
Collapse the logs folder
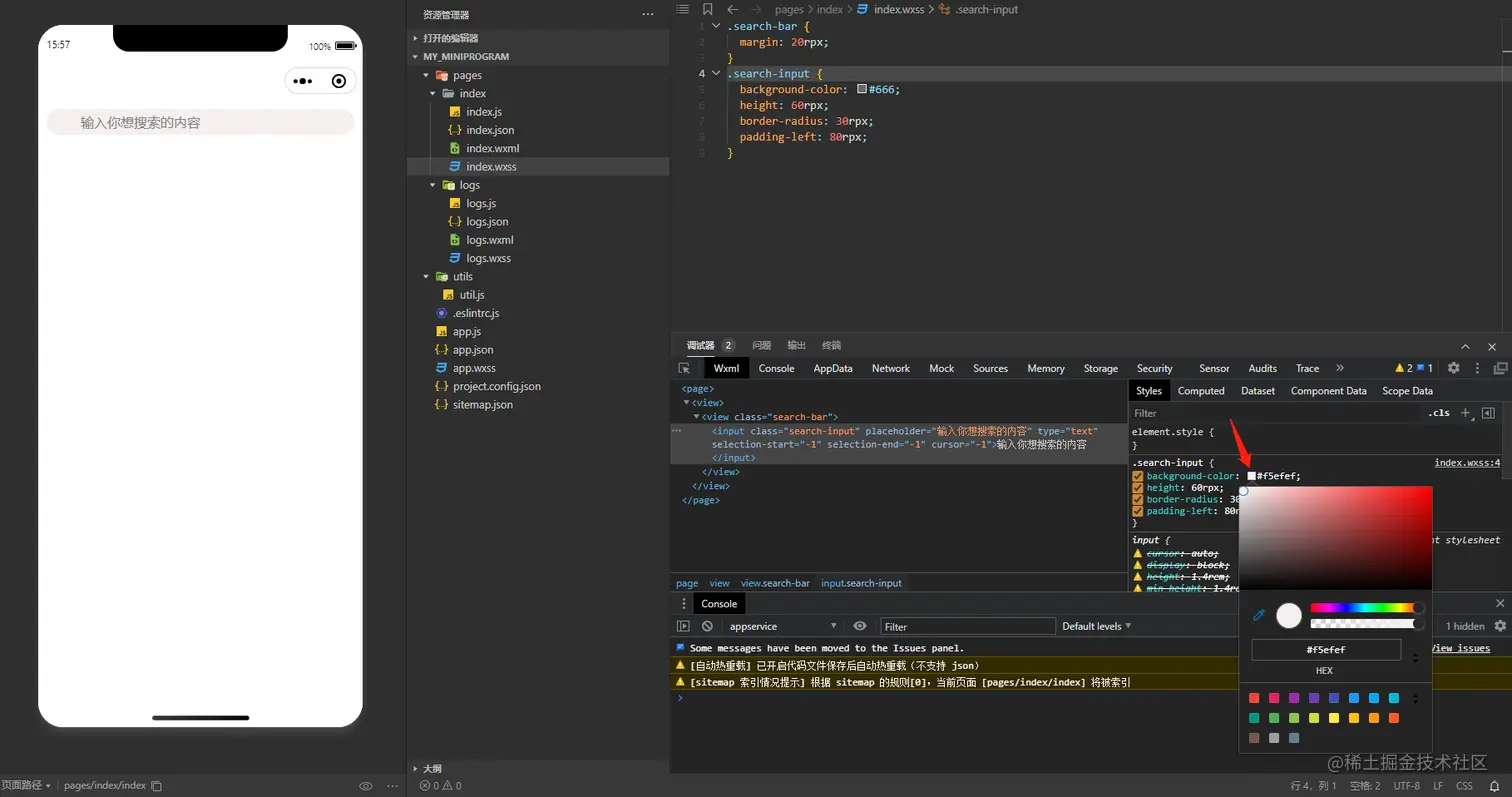433,185
